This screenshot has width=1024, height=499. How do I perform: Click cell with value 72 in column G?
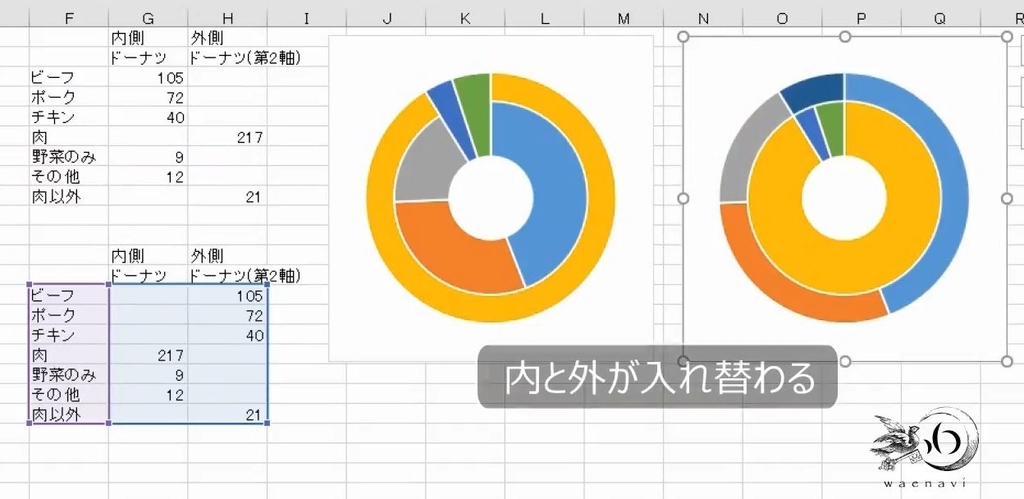pos(148,97)
